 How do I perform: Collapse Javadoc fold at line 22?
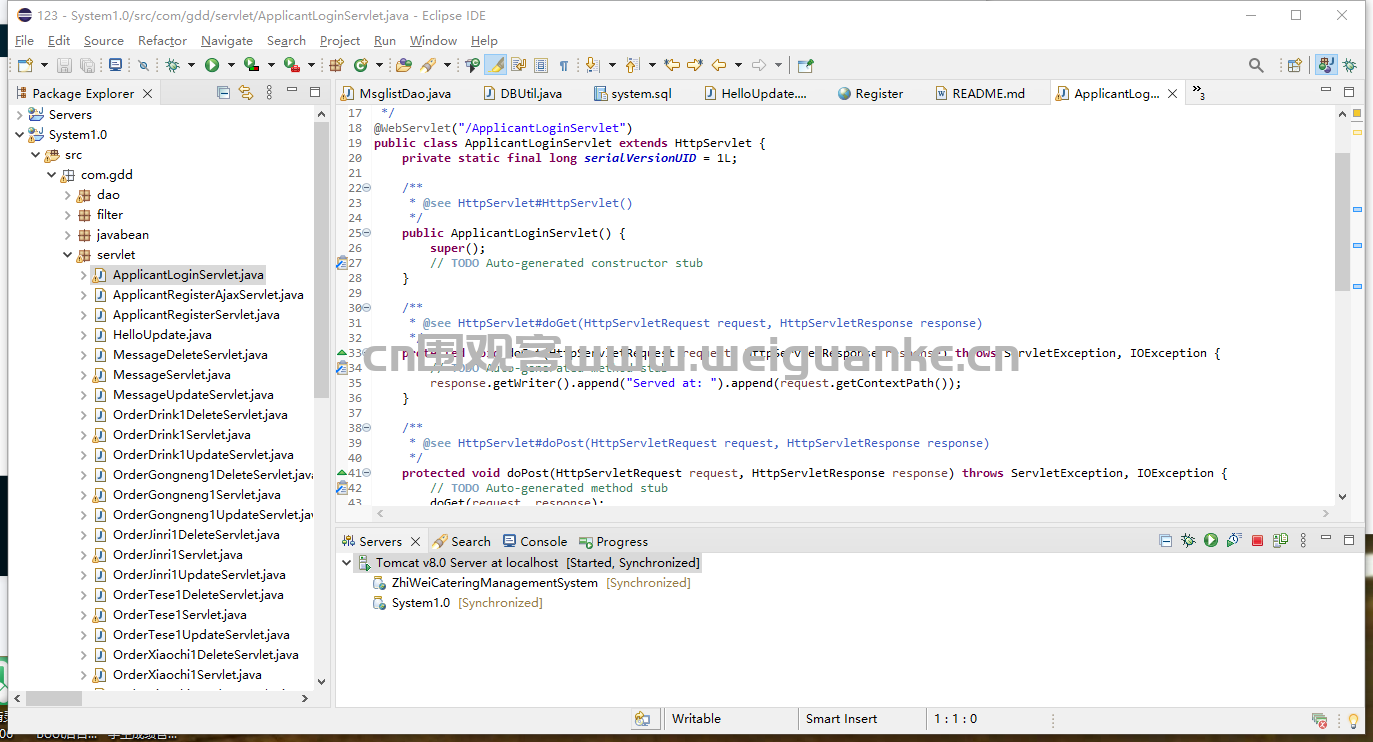coord(366,188)
